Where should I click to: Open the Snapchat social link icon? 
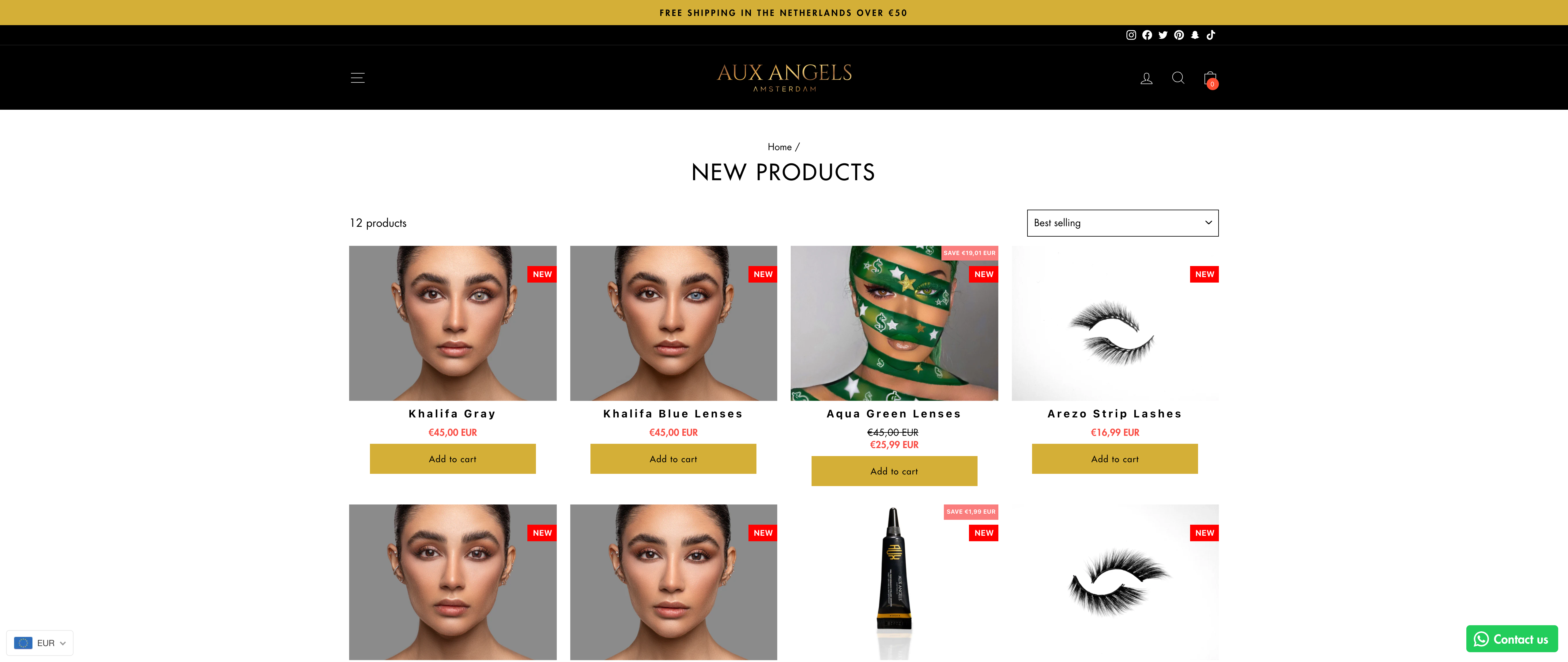click(x=1195, y=35)
